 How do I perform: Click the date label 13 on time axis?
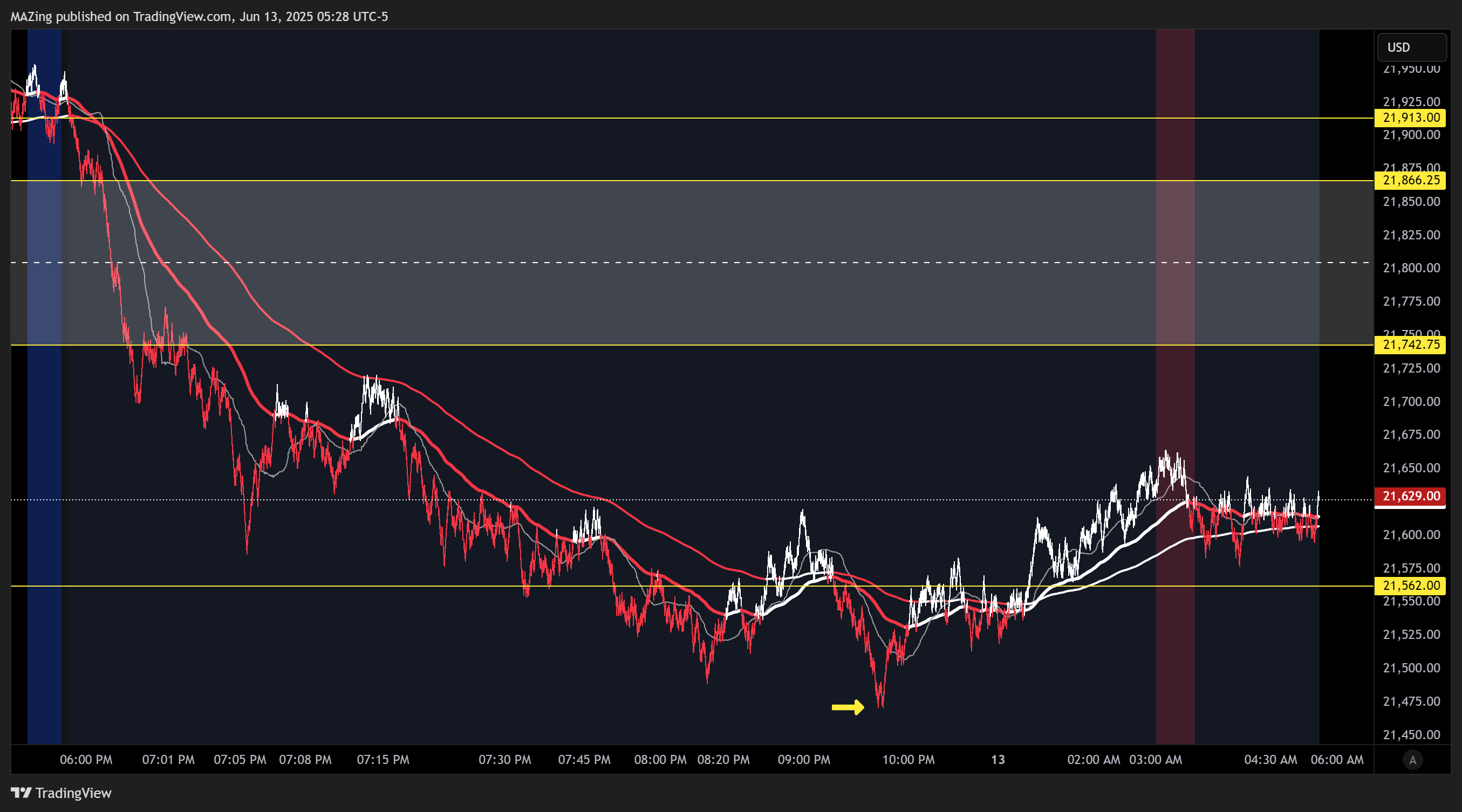(999, 760)
